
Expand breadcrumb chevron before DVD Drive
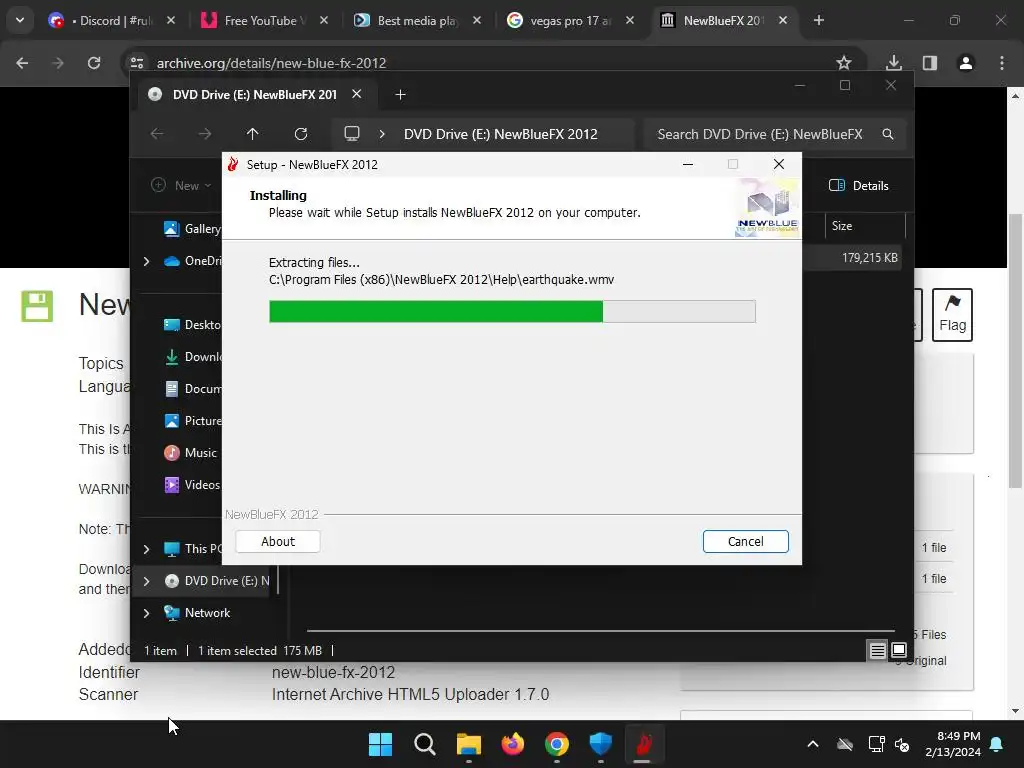pos(382,134)
